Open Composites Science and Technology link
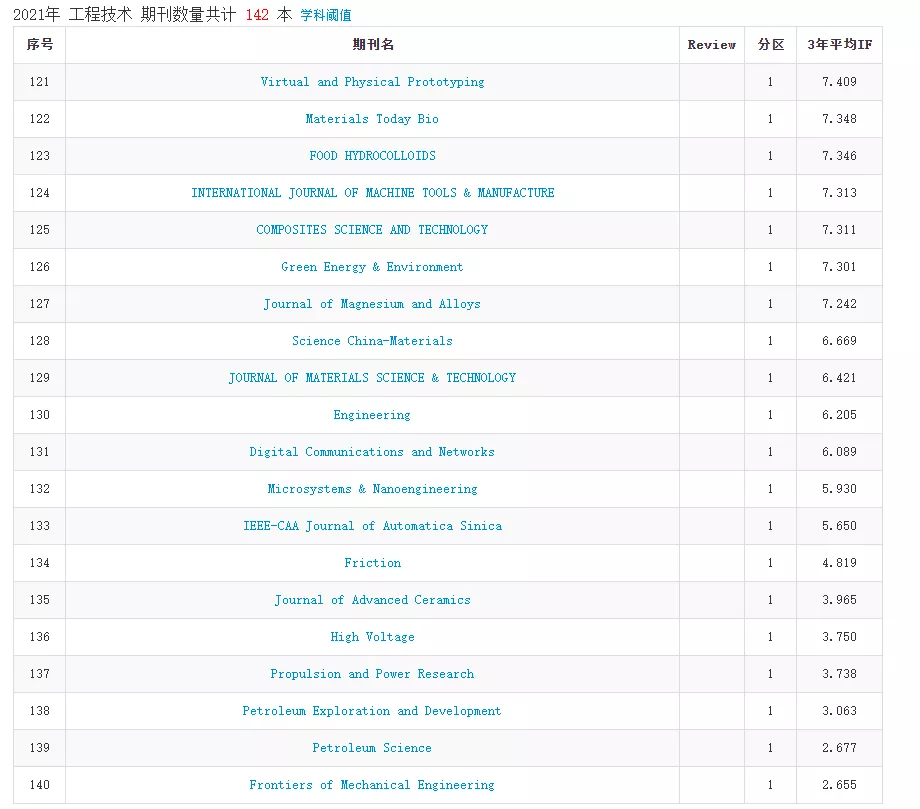920x809 pixels. click(x=372, y=230)
